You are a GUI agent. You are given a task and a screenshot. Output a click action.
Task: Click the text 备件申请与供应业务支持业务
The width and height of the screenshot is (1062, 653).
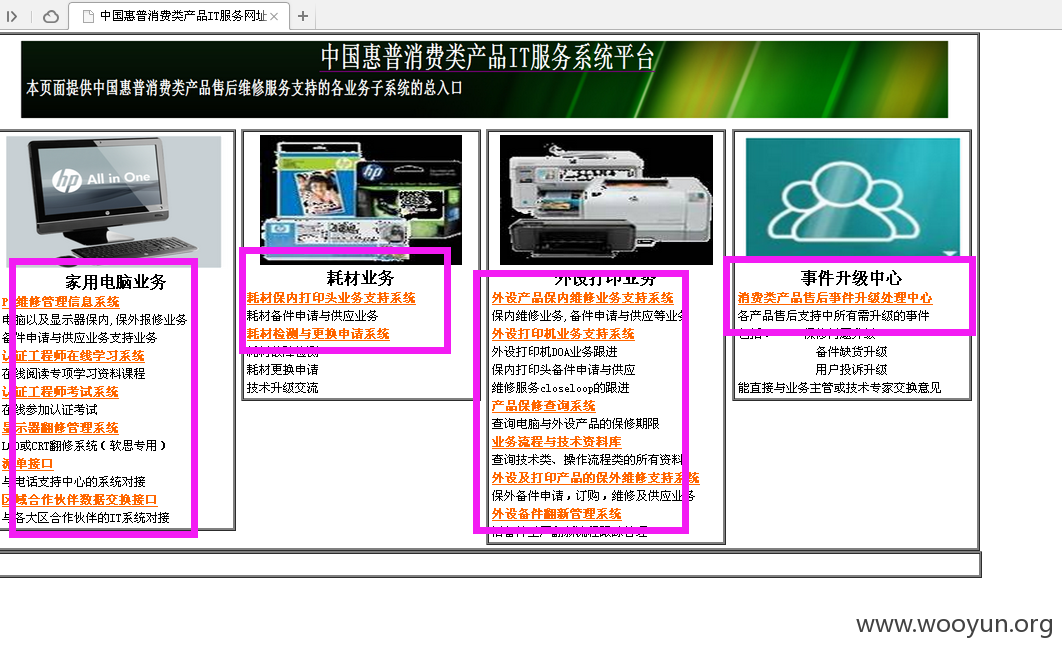pyautogui.click(x=79, y=338)
